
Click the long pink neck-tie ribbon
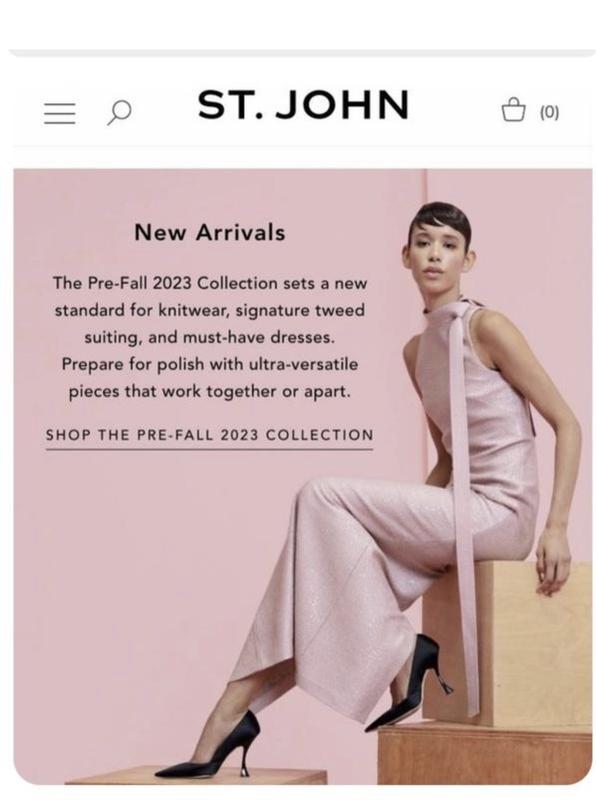coord(462,510)
